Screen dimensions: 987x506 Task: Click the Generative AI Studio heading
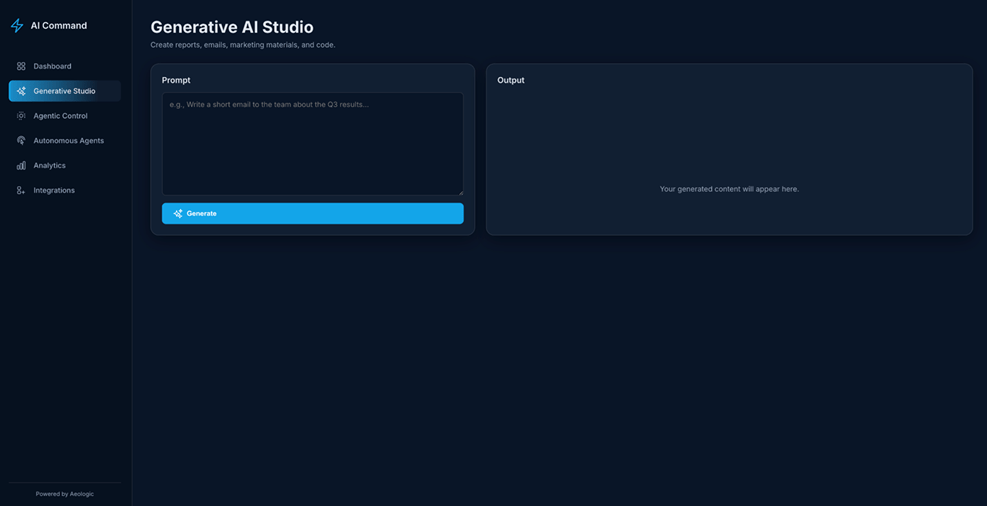tap(232, 27)
